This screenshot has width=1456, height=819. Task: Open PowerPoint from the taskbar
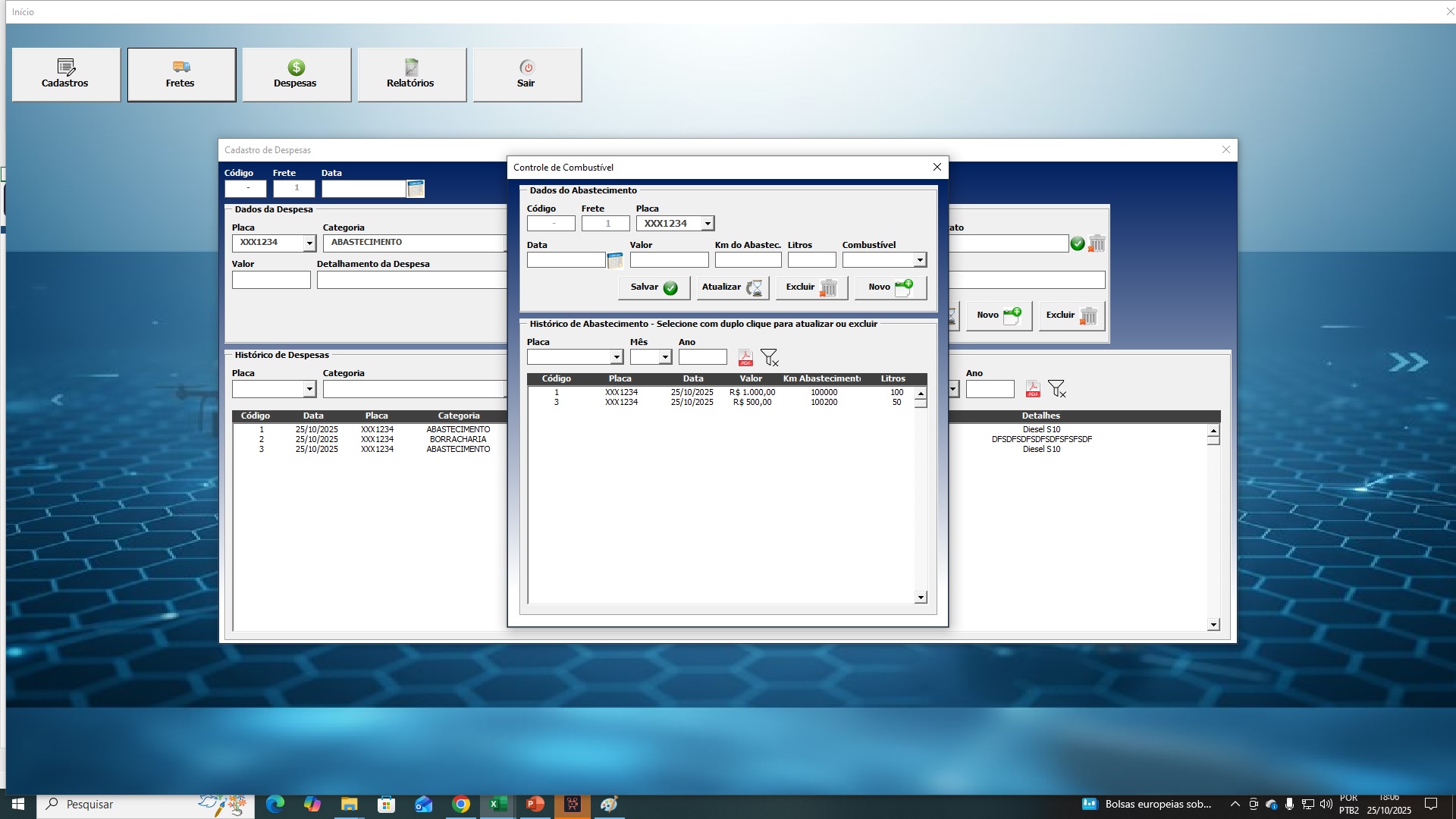coord(535,805)
